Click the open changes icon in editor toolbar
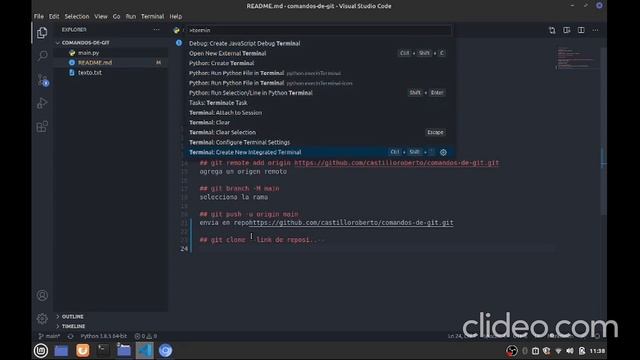Viewport: 640px width, 360px height. pos(552,30)
